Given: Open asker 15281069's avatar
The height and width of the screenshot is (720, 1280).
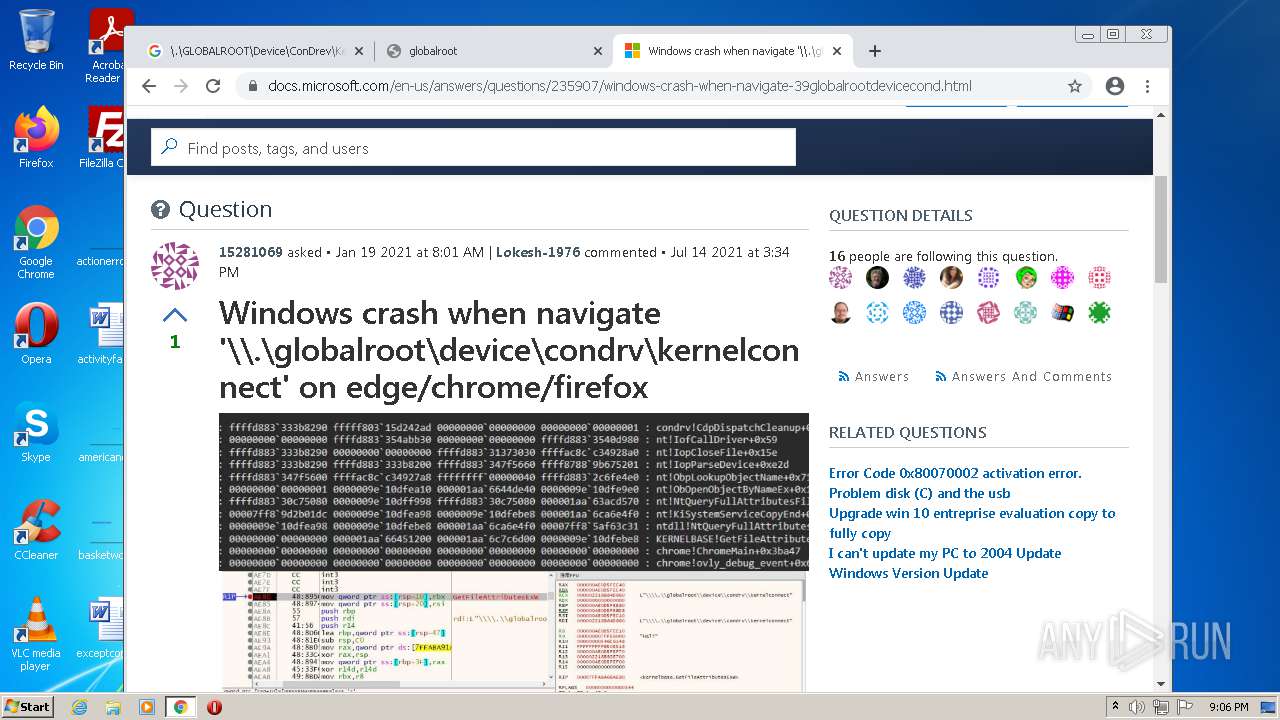Looking at the screenshot, I should (x=174, y=266).
